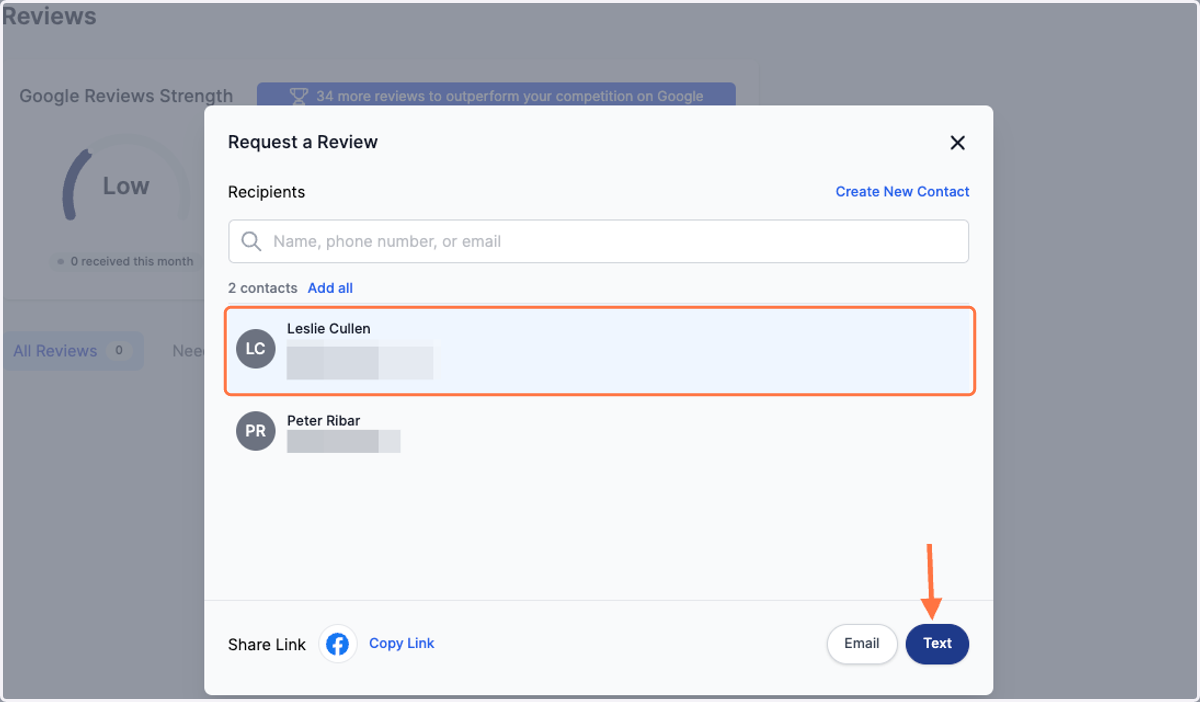Click Add all contacts link
The height and width of the screenshot is (702, 1200).
(330, 288)
